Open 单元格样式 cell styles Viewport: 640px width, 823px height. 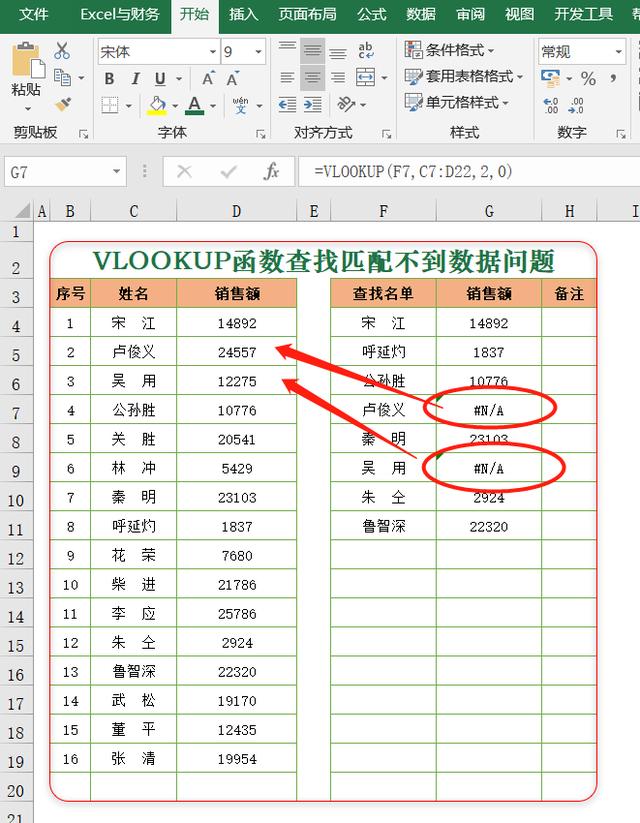tap(457, 102)
